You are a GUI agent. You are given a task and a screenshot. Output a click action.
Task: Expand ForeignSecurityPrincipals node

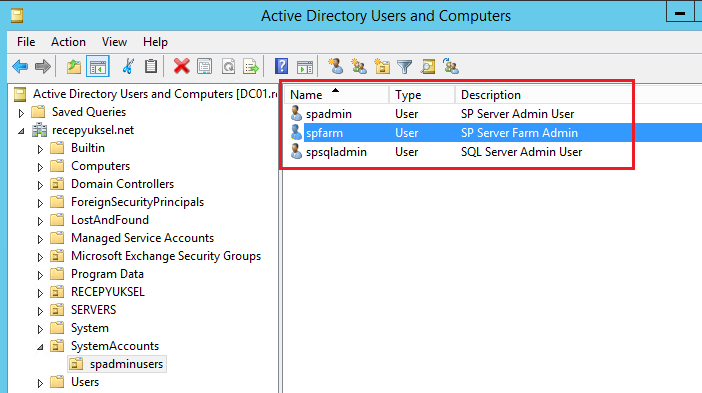(40, 203)
